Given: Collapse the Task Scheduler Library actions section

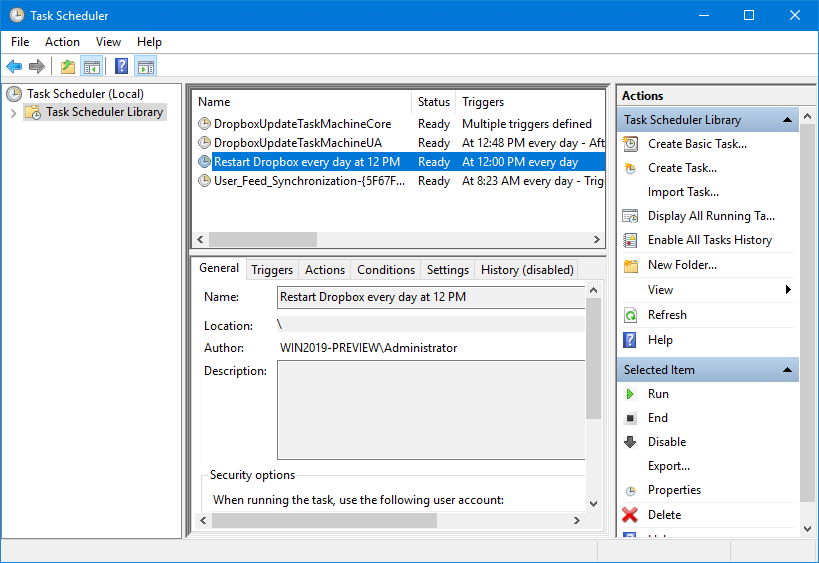Looking at the screenshot, I should [787, 120].
